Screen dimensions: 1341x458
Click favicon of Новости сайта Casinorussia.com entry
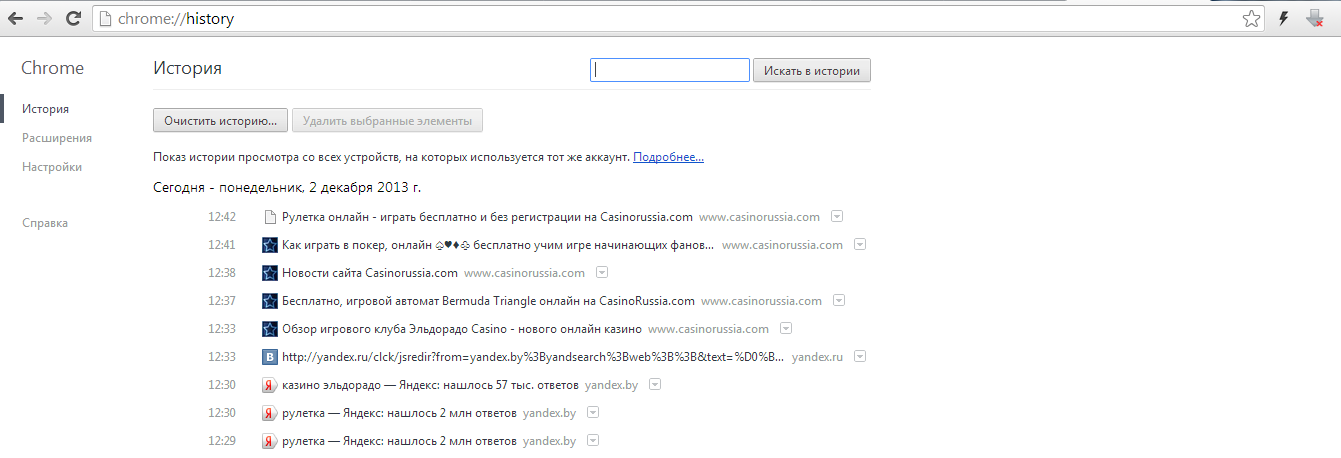269,273
